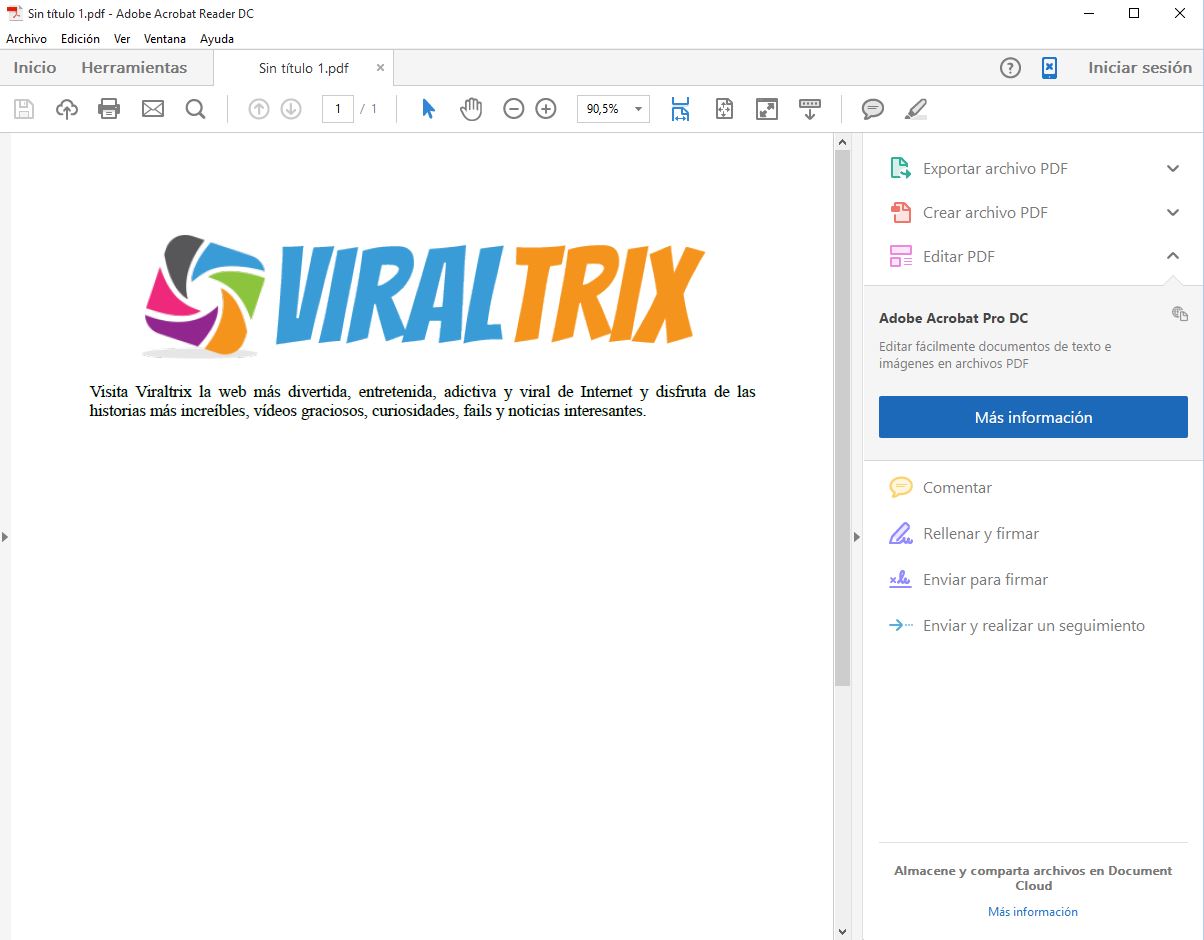This screenshot has width=1204, height=940.
Task: Zoom out with the minus icon
Action: coord(514,109)
